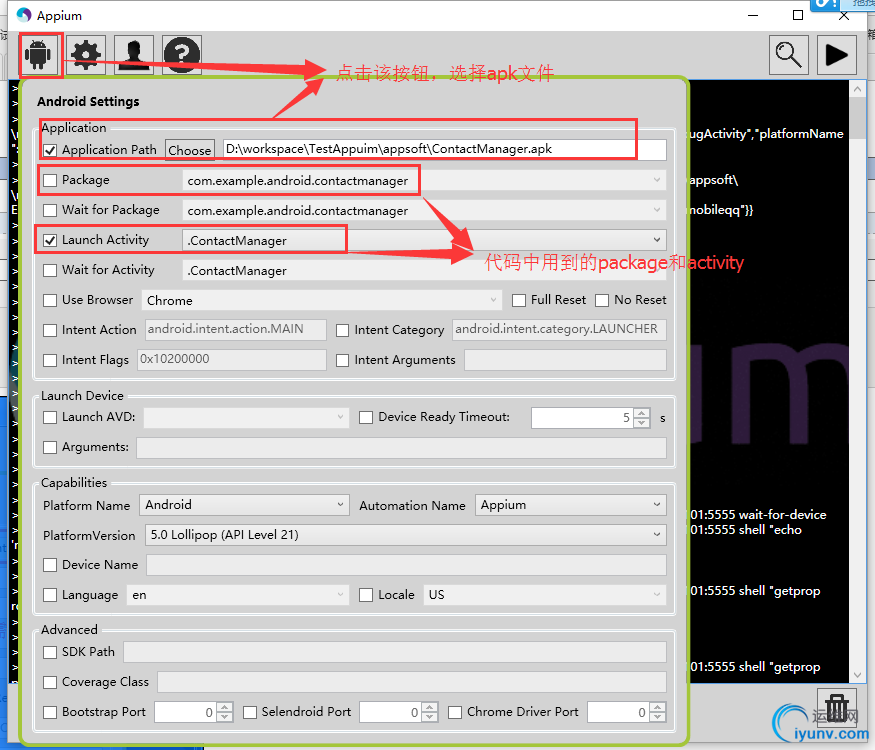Enable the No Reset checkbox
This screenshot has width=875, height=750.
(602, 300)
